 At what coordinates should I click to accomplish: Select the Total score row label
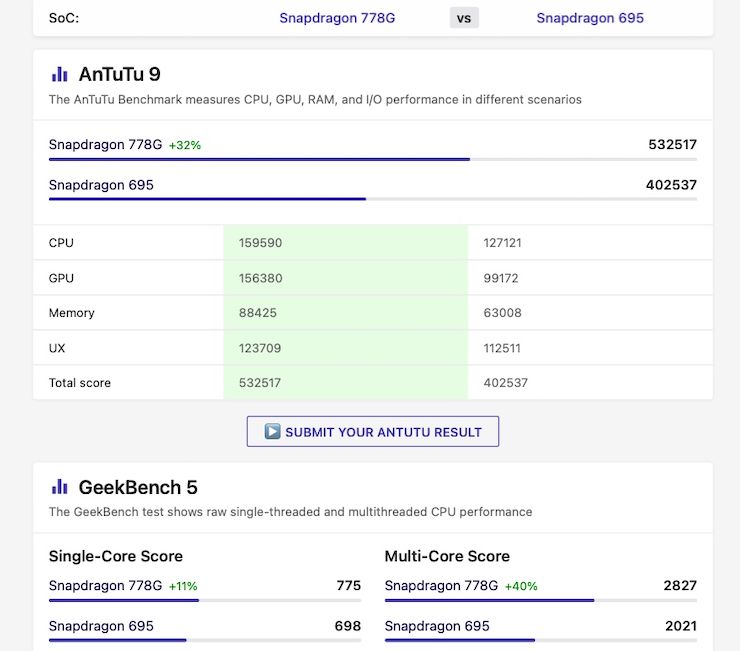click(79, 383)
